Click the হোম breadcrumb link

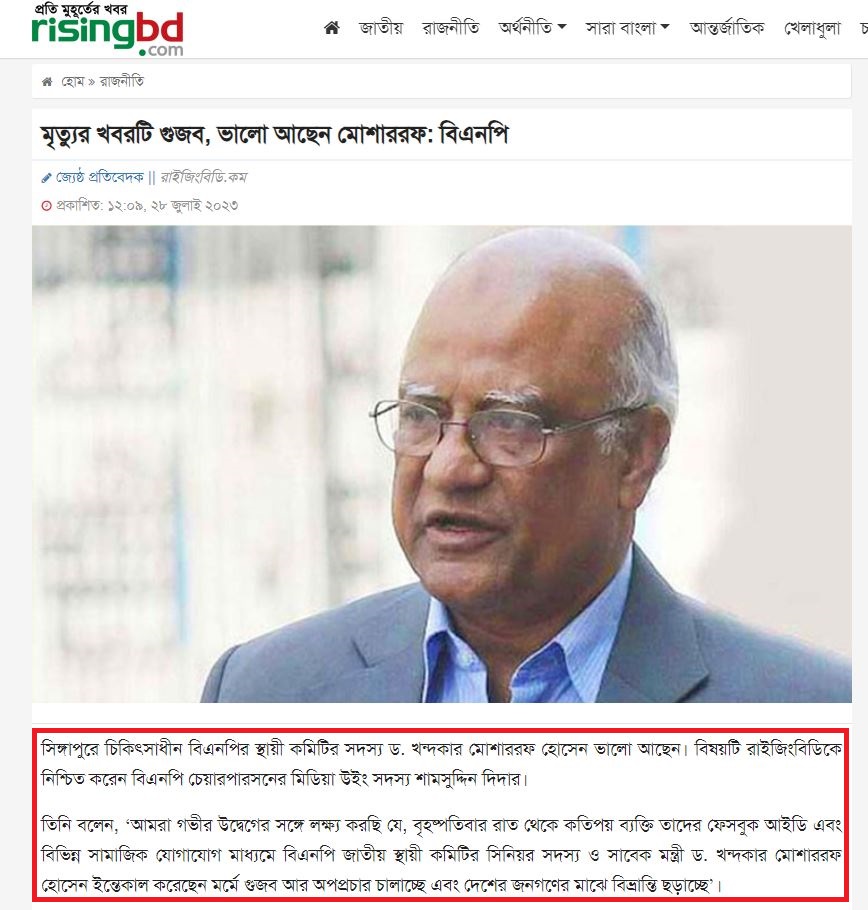(73, 81)
